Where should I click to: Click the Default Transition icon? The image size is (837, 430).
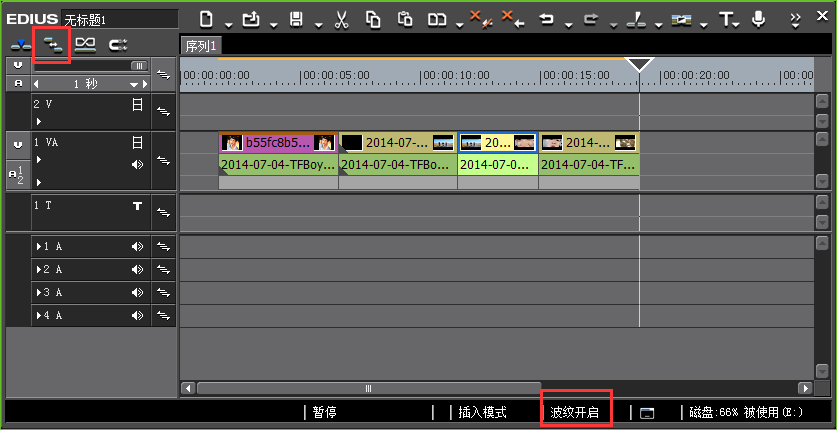(681, 20)
